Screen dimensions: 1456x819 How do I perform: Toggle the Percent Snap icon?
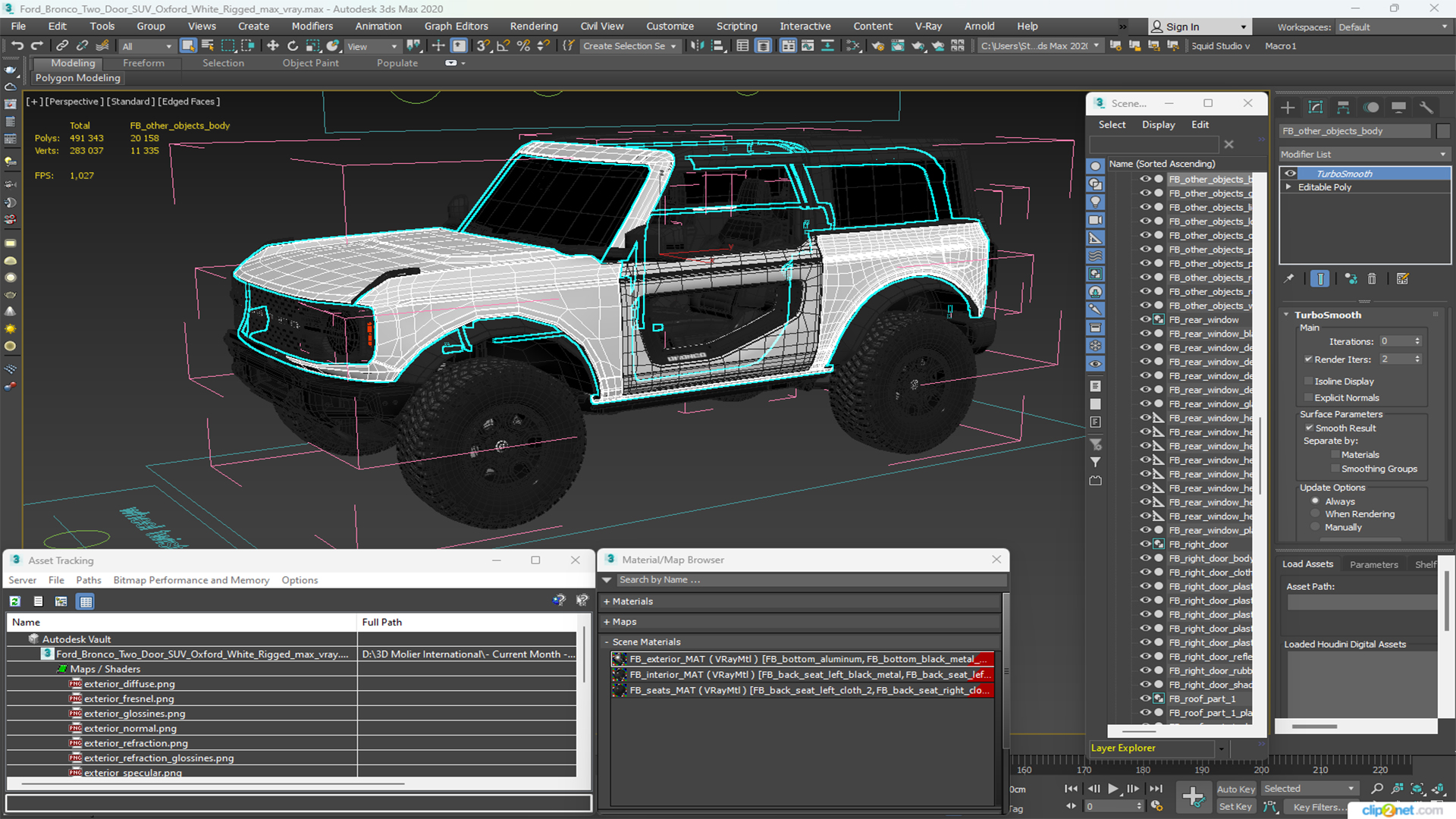pyautogui.click(x=523, y=46)
